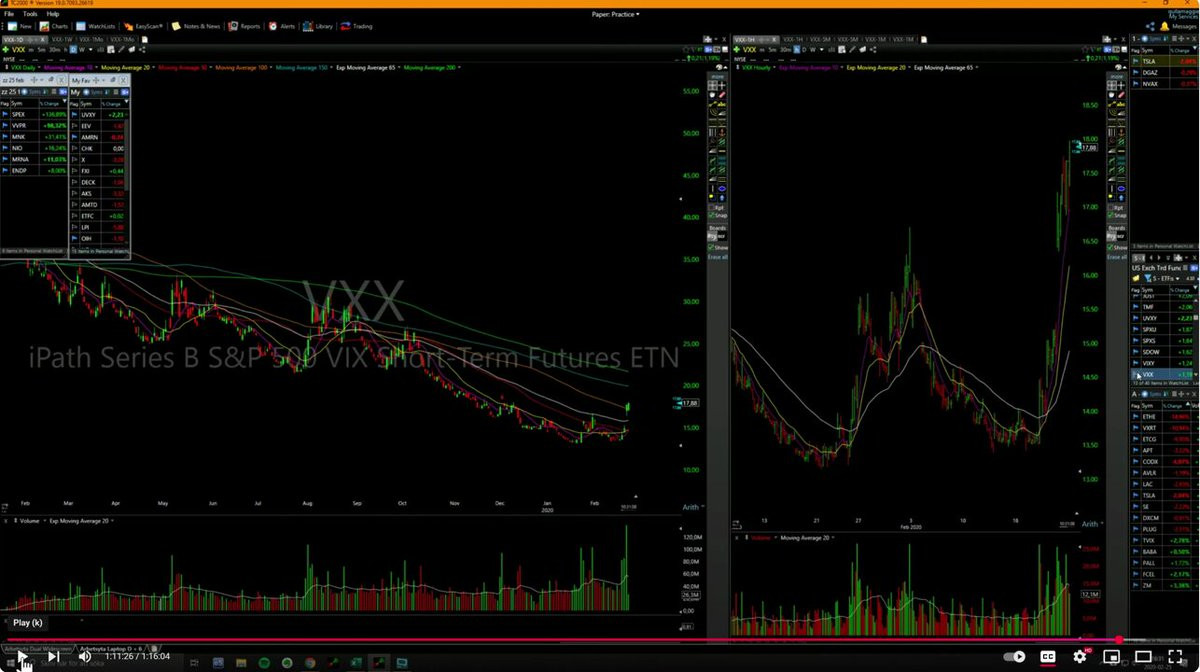Select the W timeframe on left chart
1200x672 pixels.
82,49
